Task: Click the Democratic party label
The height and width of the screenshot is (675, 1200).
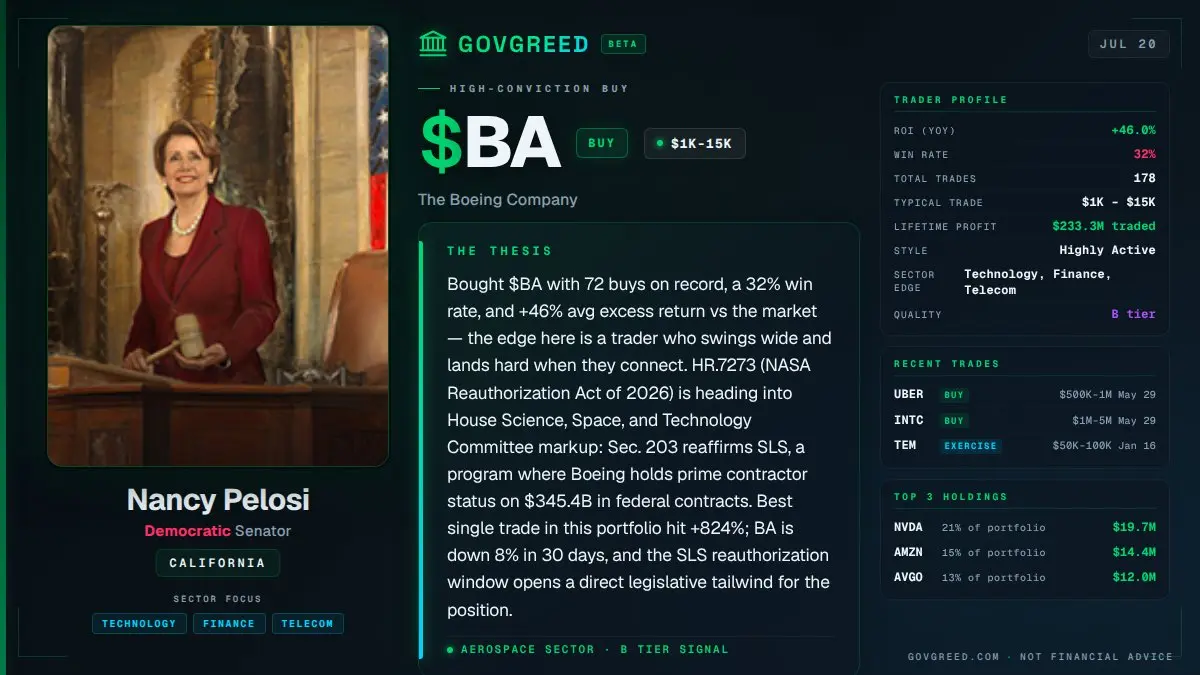Action: coord(187,531)
